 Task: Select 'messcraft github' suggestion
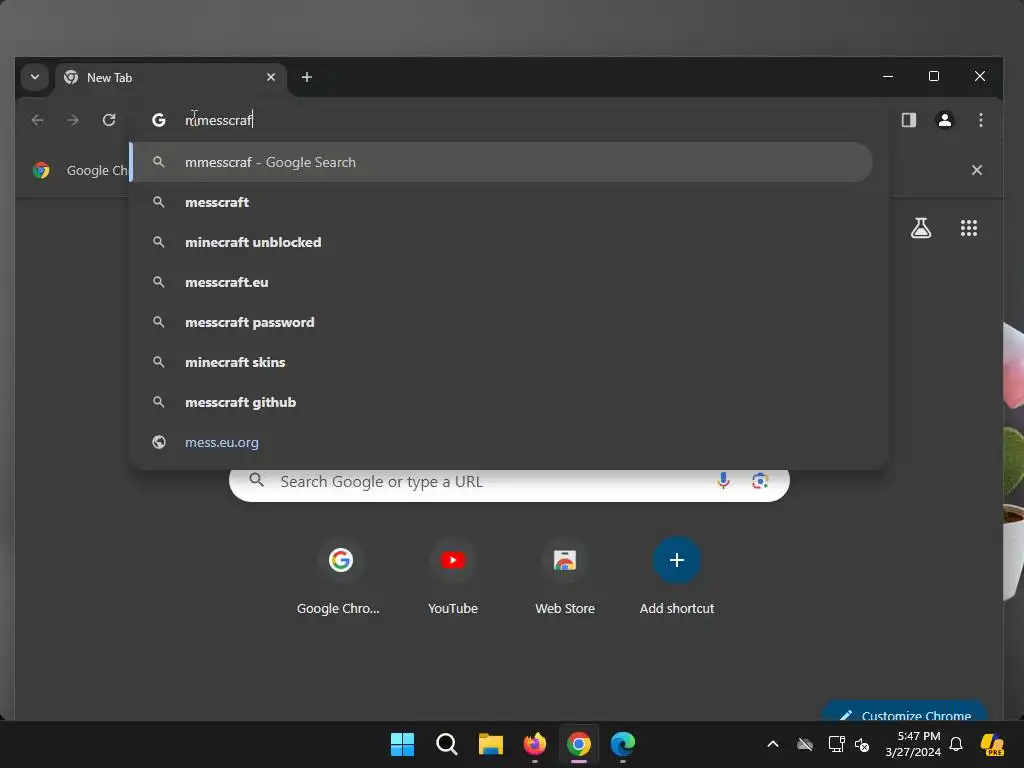pyautogui.click(x=501, y=402)
